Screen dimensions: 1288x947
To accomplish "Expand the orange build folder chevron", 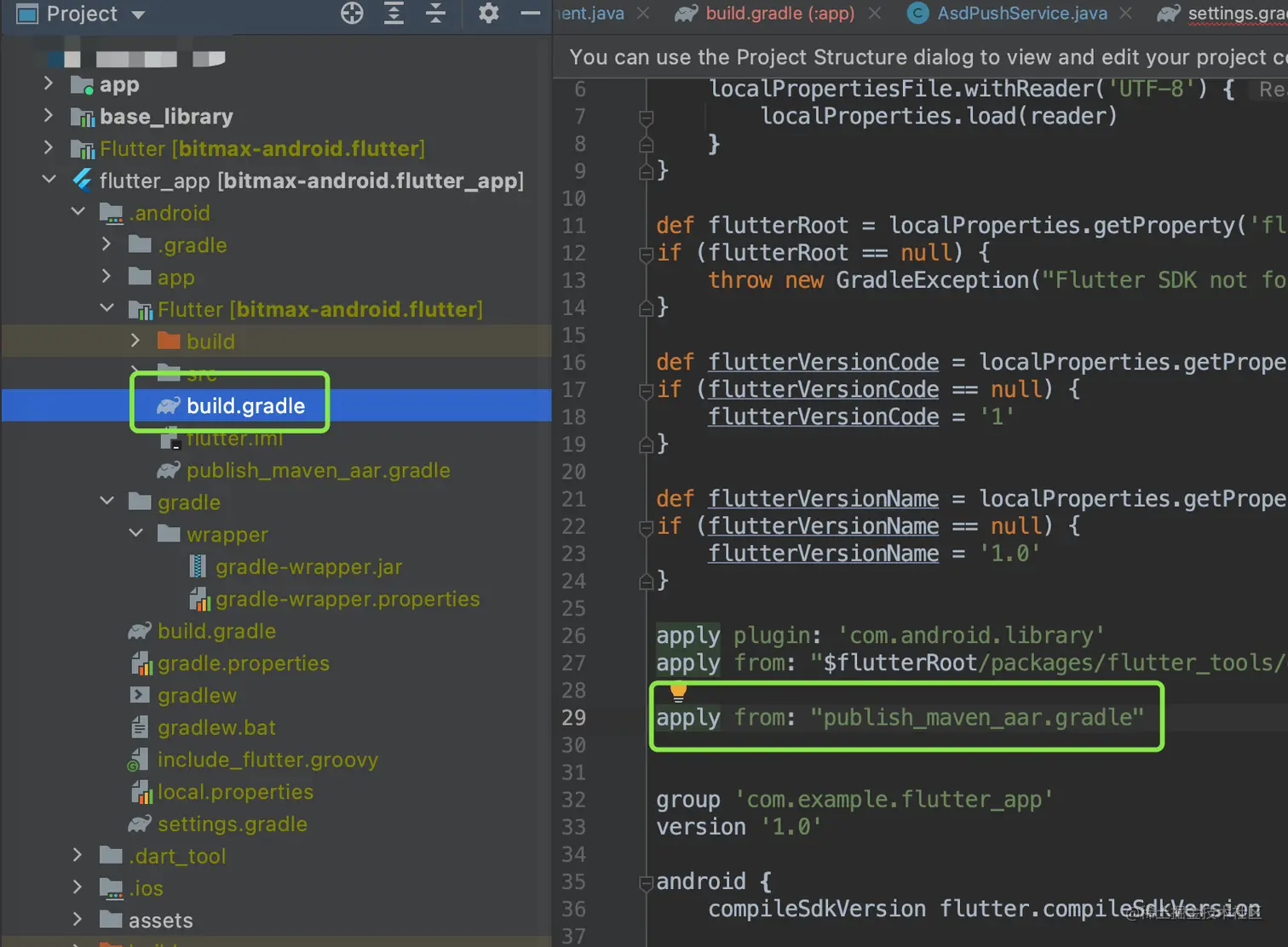I will pos(135,341).
